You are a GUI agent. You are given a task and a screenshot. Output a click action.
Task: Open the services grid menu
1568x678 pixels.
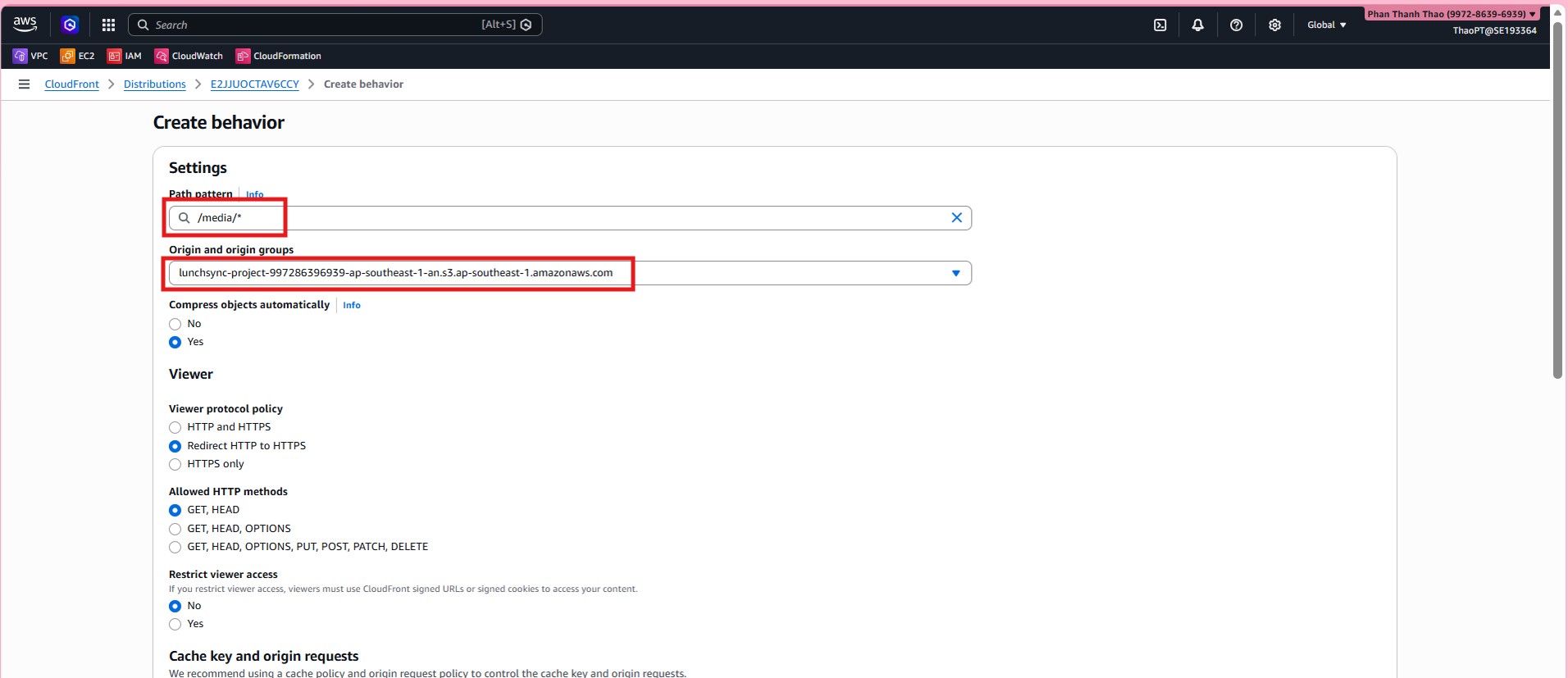click(x=108, y=25)
